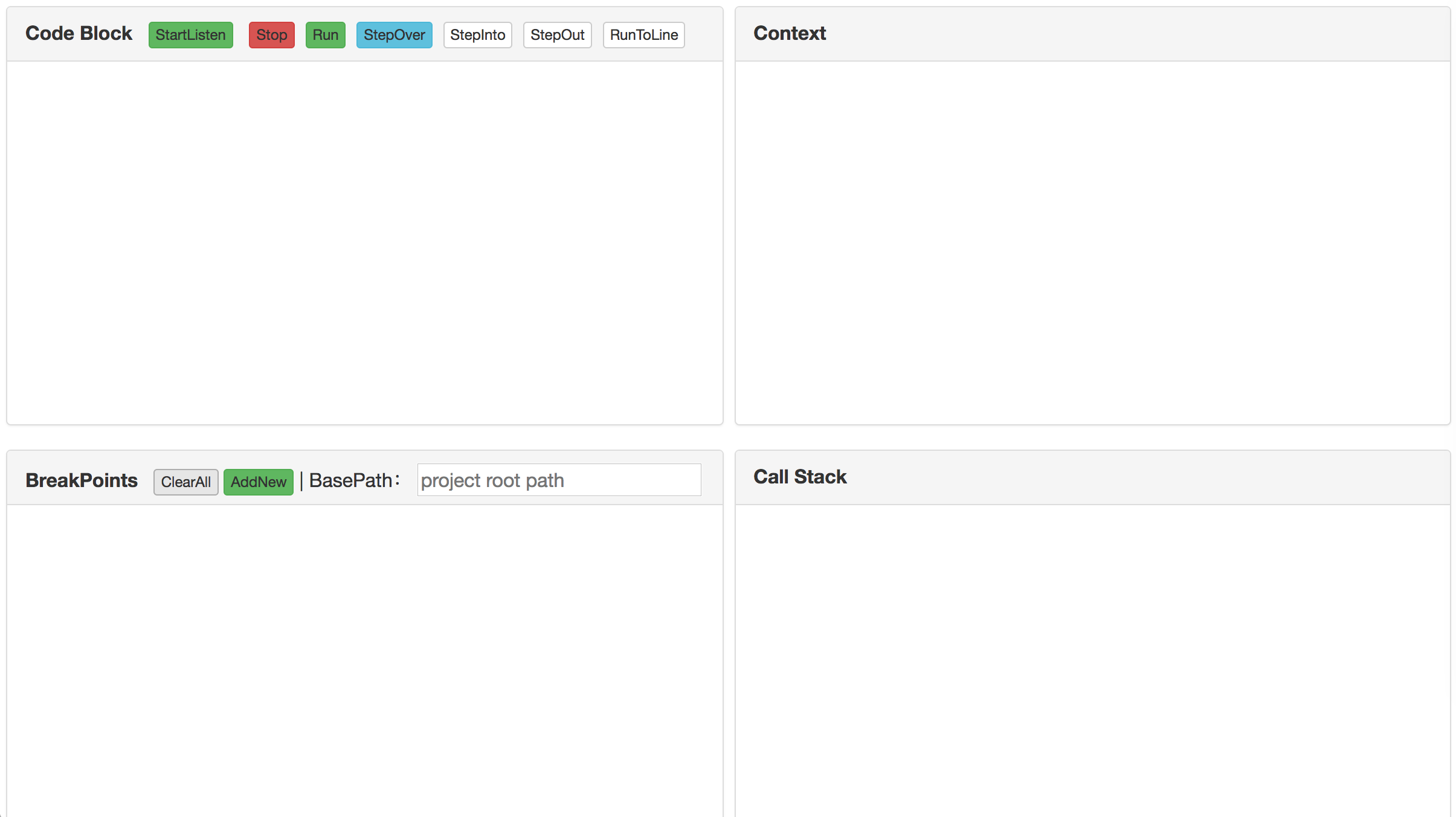Click the BreakPoints panel title
The image size is (1456, 817).
(x=82, y=480)
